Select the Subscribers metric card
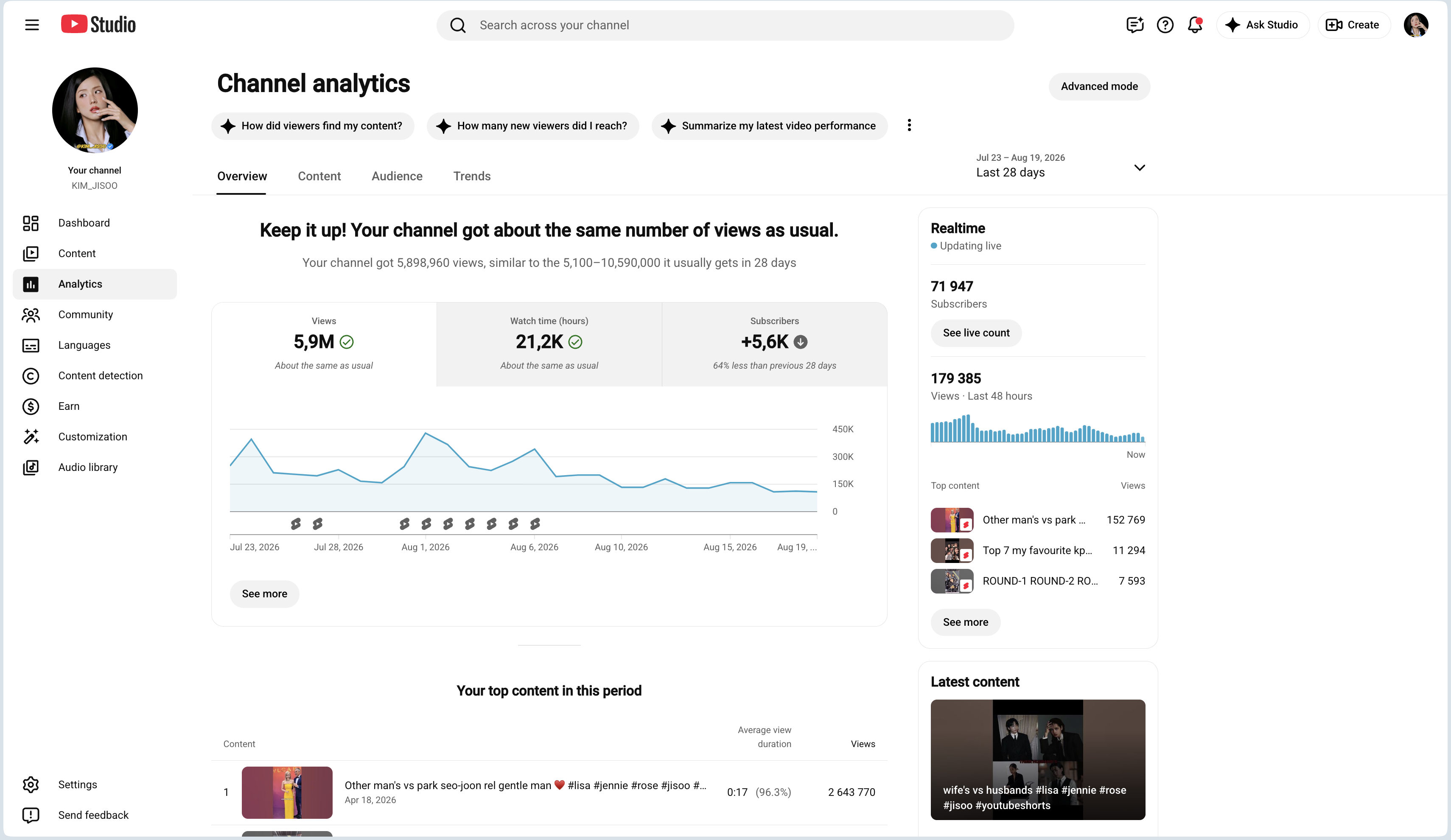Viewport: 1451px width, 840px height. [774, 344]
